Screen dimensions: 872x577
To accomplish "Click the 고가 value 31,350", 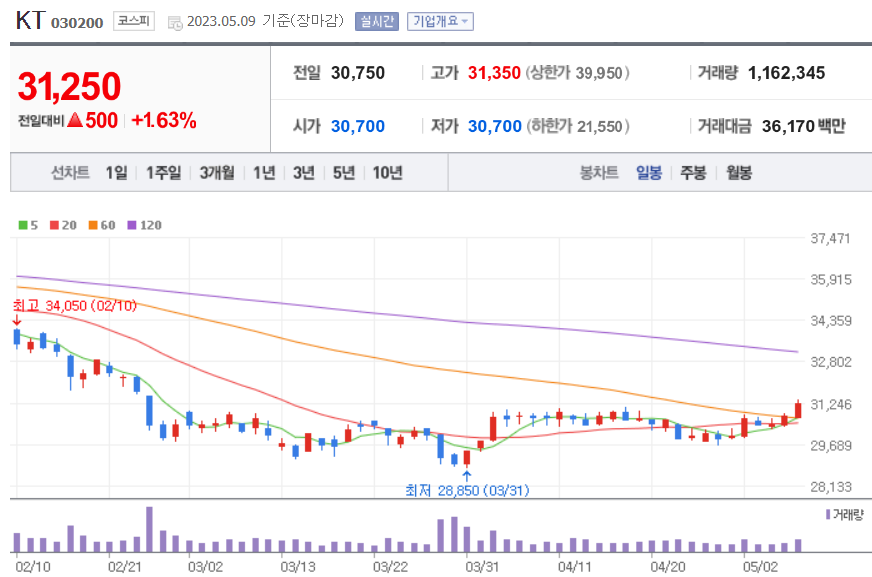I will [x=494, y=73].
